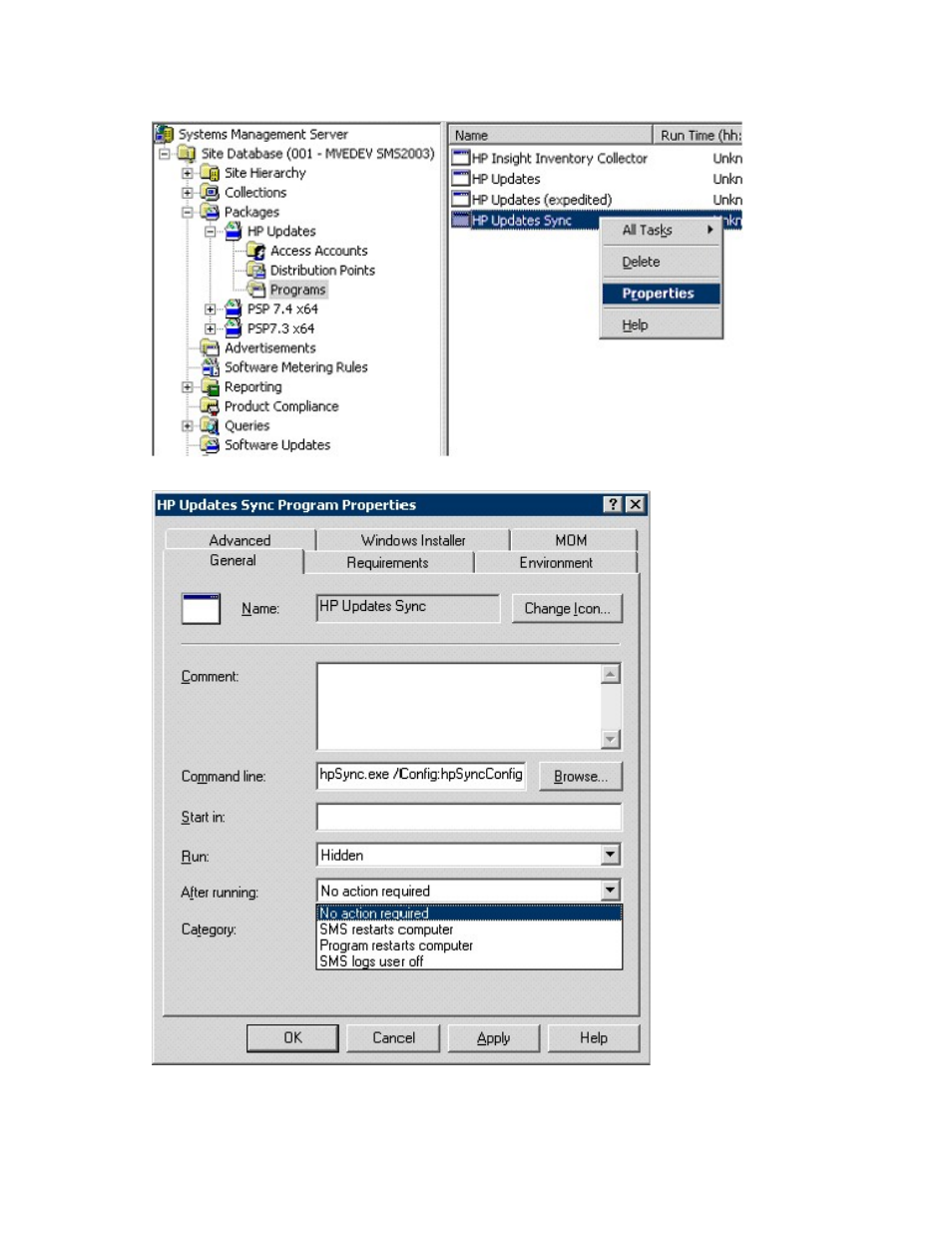Image resolution: width=952 pixels, height=1233 pixels.
Task: Select the Reporting icon
Action: click(210, 386)
